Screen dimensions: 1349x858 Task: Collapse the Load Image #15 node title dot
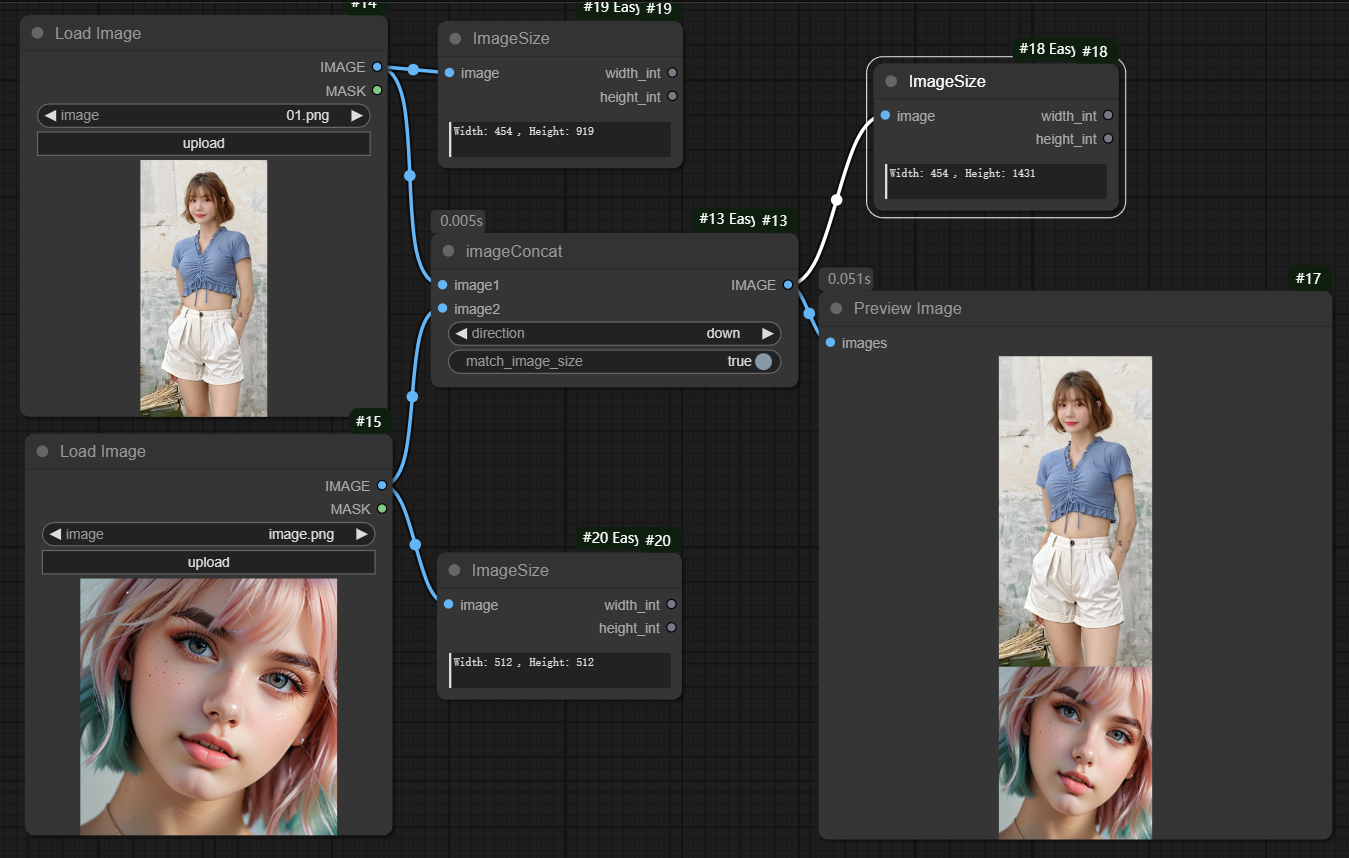[x=42, y=451]
